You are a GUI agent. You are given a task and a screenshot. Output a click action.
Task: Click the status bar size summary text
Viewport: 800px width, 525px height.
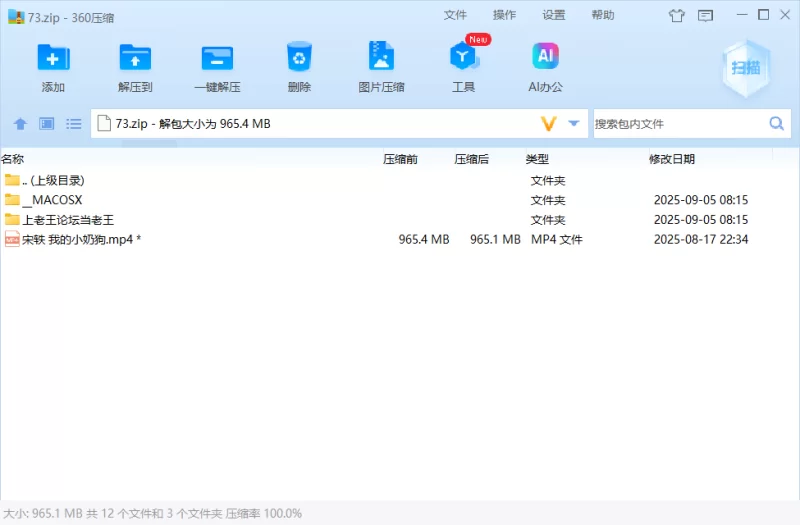click(x=153, y=513)
